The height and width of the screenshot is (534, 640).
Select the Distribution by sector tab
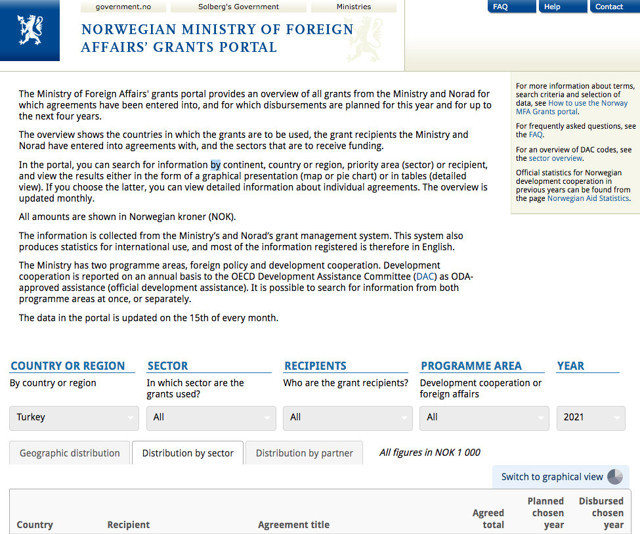coord(187,453)
